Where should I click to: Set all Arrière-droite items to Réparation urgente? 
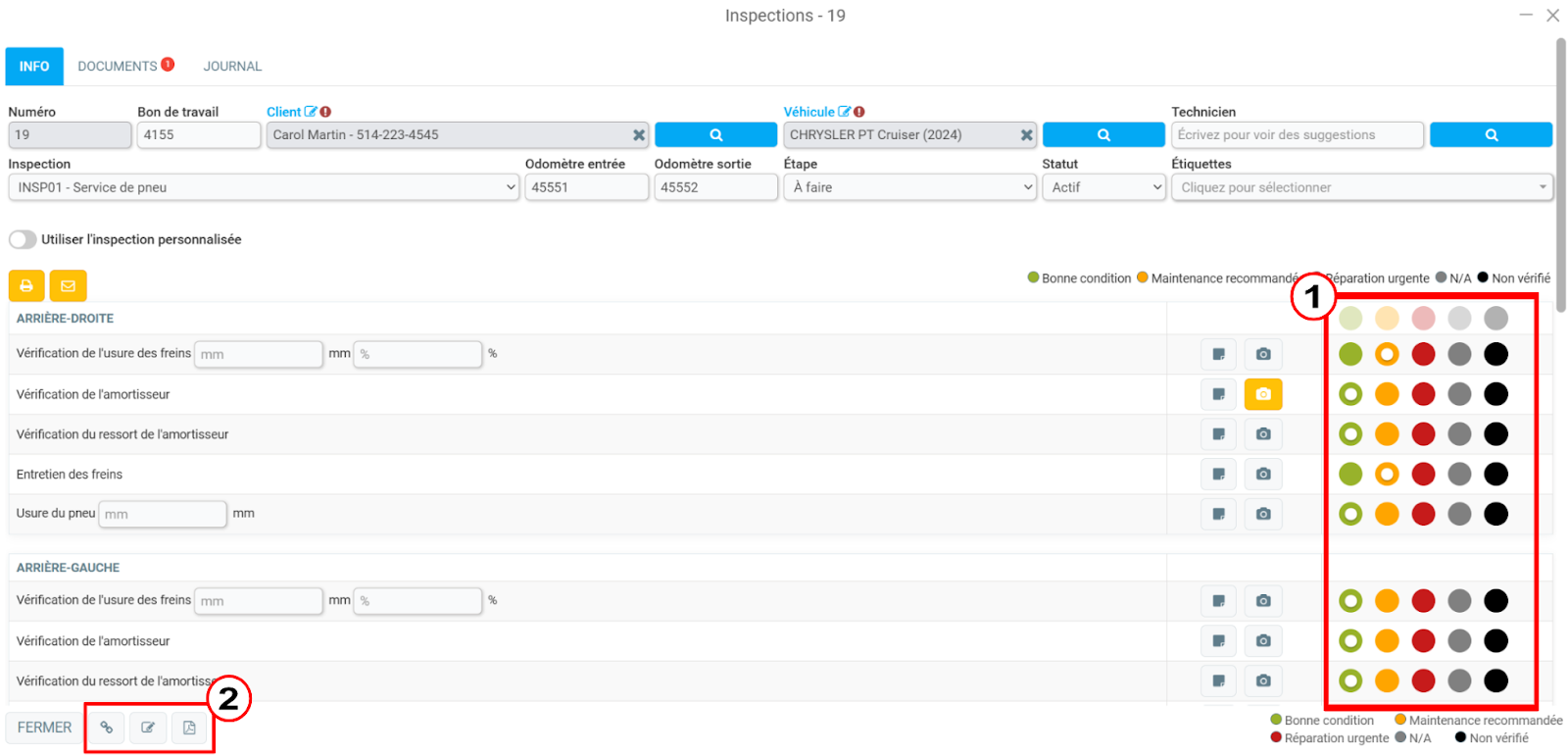tap(1423, 318)
